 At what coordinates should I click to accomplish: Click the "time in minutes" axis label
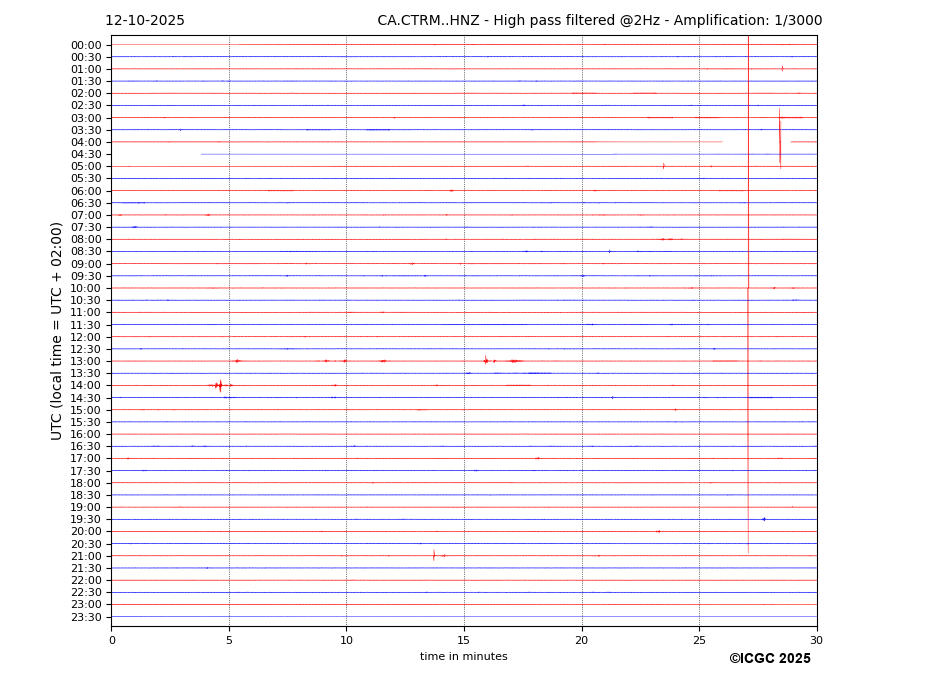tap(463, 656)
